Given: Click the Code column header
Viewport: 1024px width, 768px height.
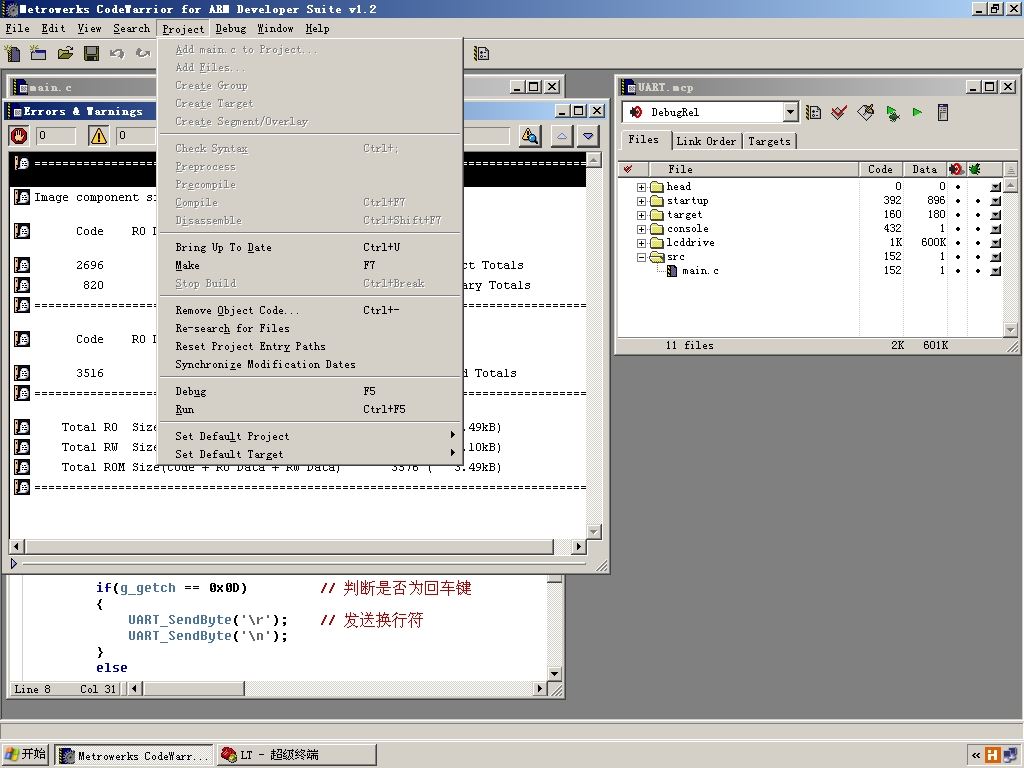Looking at the screenshot, I should tap(880, 169).
